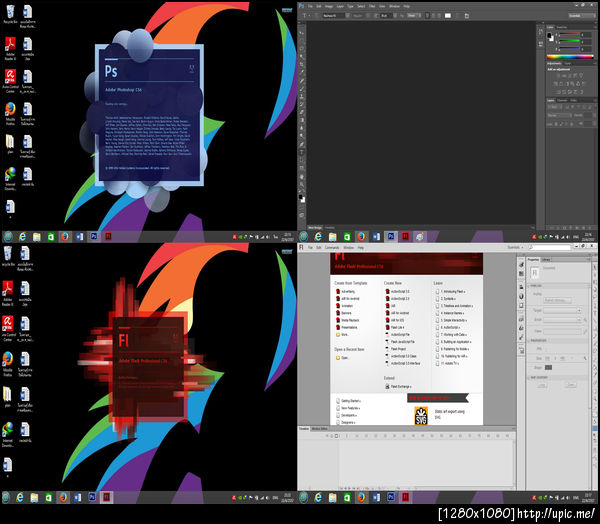Select the Pen tool in Photoshop
The height and width of the screenshot is (524, 600).
302,145
